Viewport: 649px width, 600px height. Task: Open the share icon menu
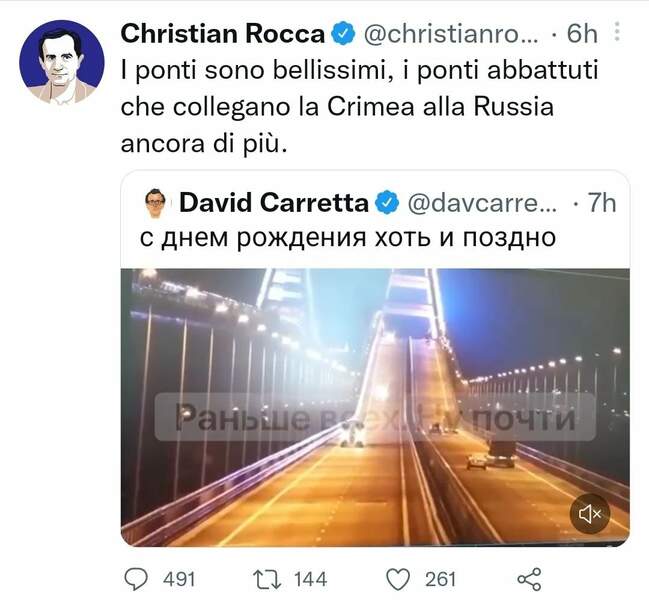528,578
